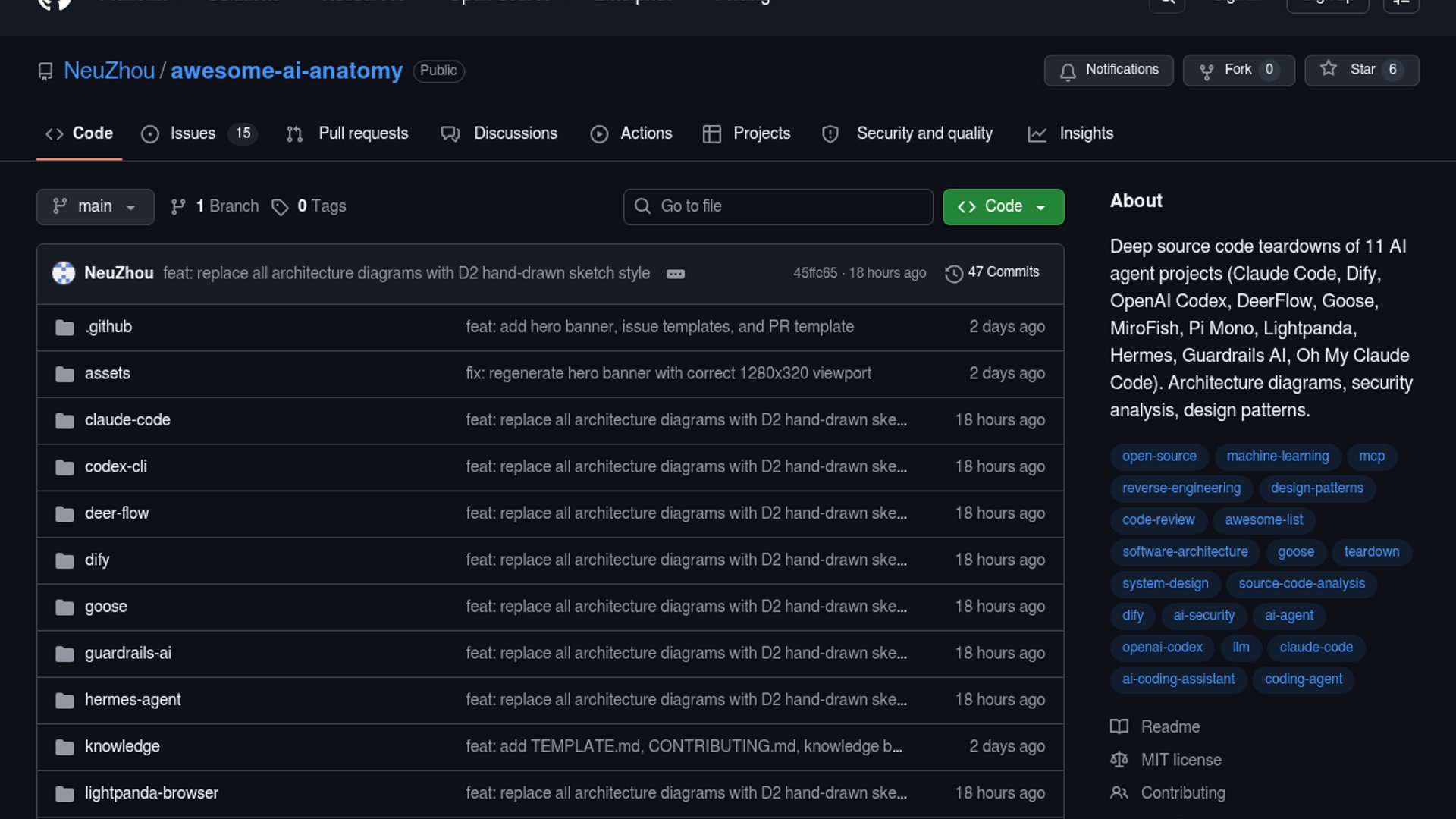Open the commit history clock icon
This screenshot has width=1456, height=819.
[x=953, y=273]
